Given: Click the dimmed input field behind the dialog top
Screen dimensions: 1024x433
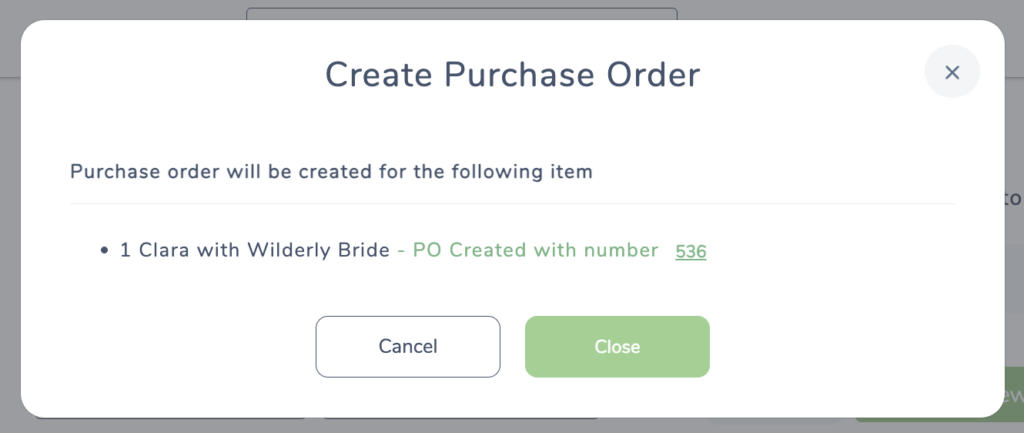Looking at the screenshot, I should pos(462,14).
